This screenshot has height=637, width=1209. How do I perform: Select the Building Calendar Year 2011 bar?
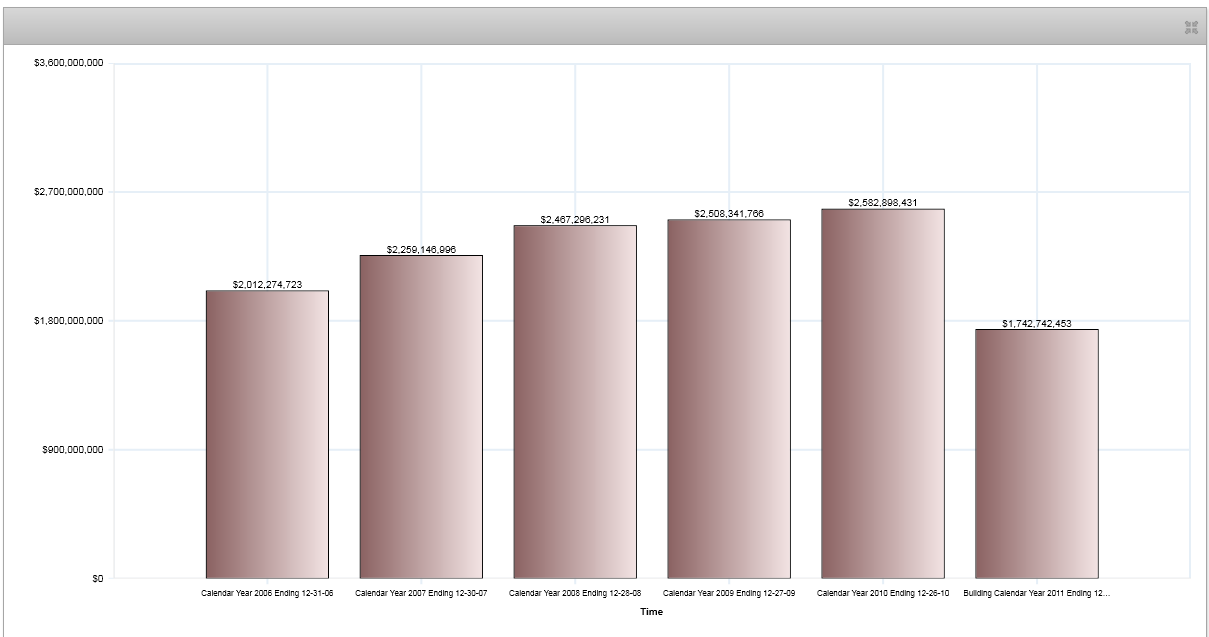point(1037,453)
